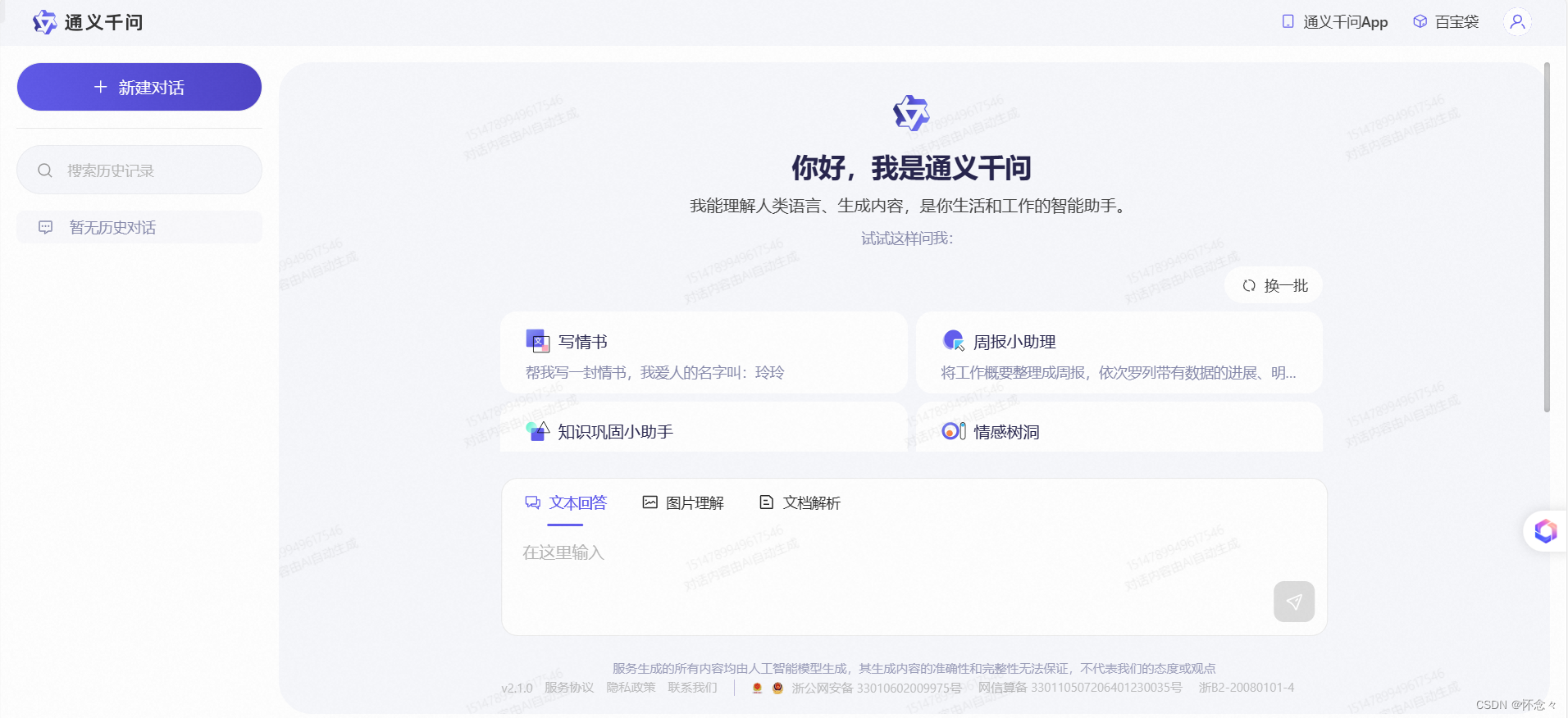The width and height of the screenshot is (1568, 718).
Task: Click the phone icon next to 通义千问App
Action: [1288, 21]
